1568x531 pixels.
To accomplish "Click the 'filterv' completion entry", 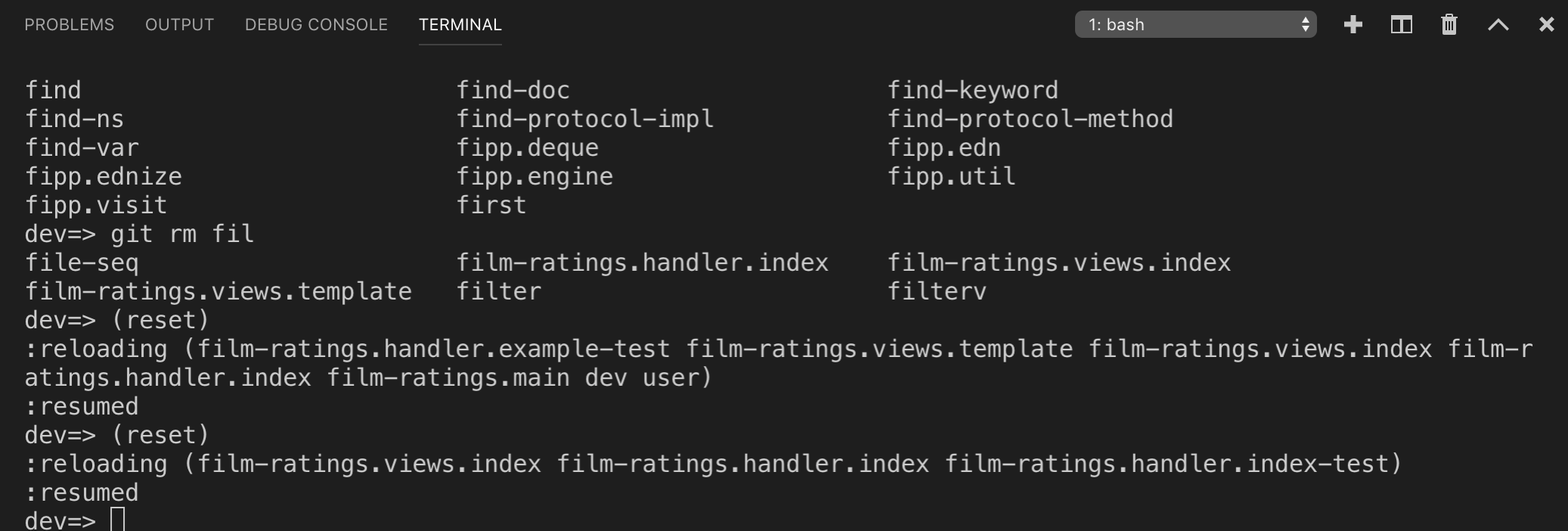I will (x=937, y=291).
